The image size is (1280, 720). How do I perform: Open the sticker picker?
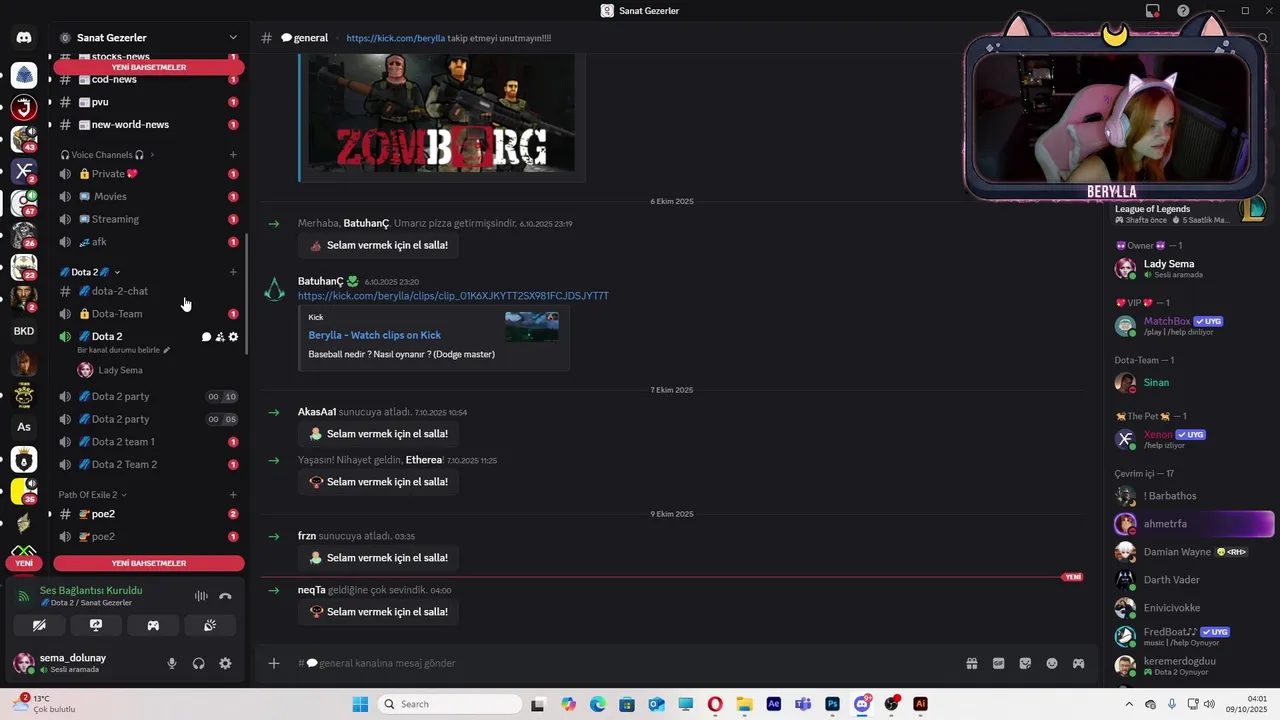coord(1025,663)
